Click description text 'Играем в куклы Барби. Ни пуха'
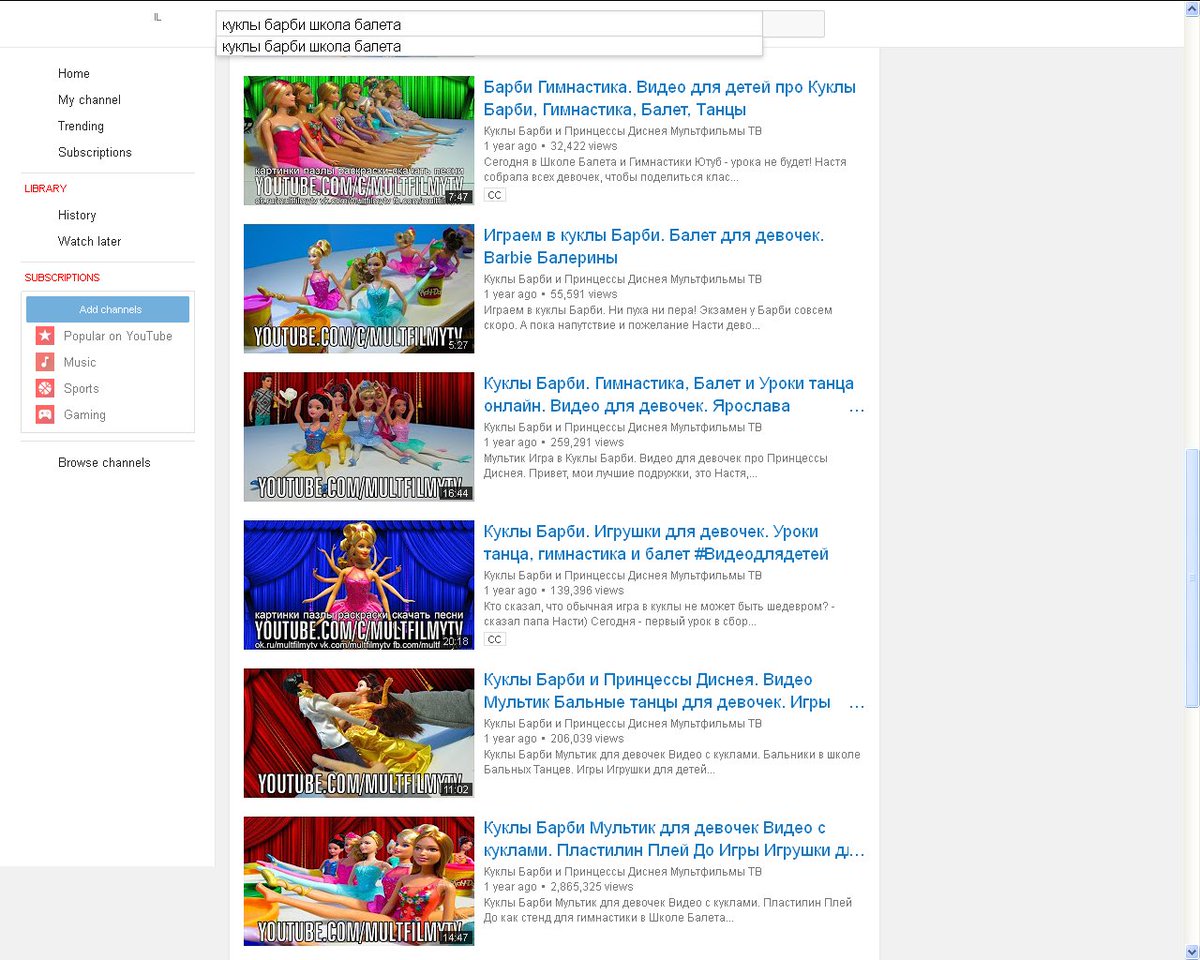This screenshot has height=960, width=1200. click(657, 317)
